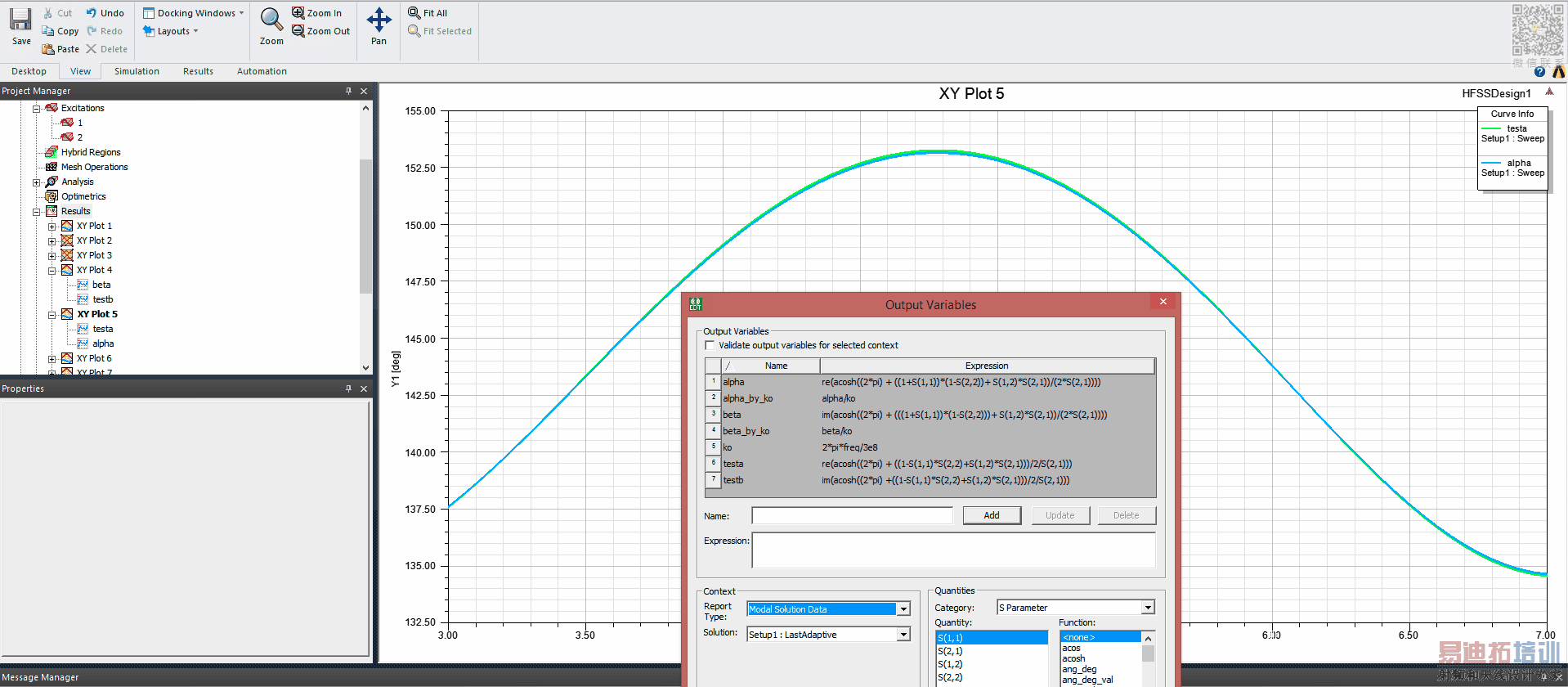Viewport: 1568px width, 687px height.
Task: Open the Report Type dropdown
Action: (903, 609)
